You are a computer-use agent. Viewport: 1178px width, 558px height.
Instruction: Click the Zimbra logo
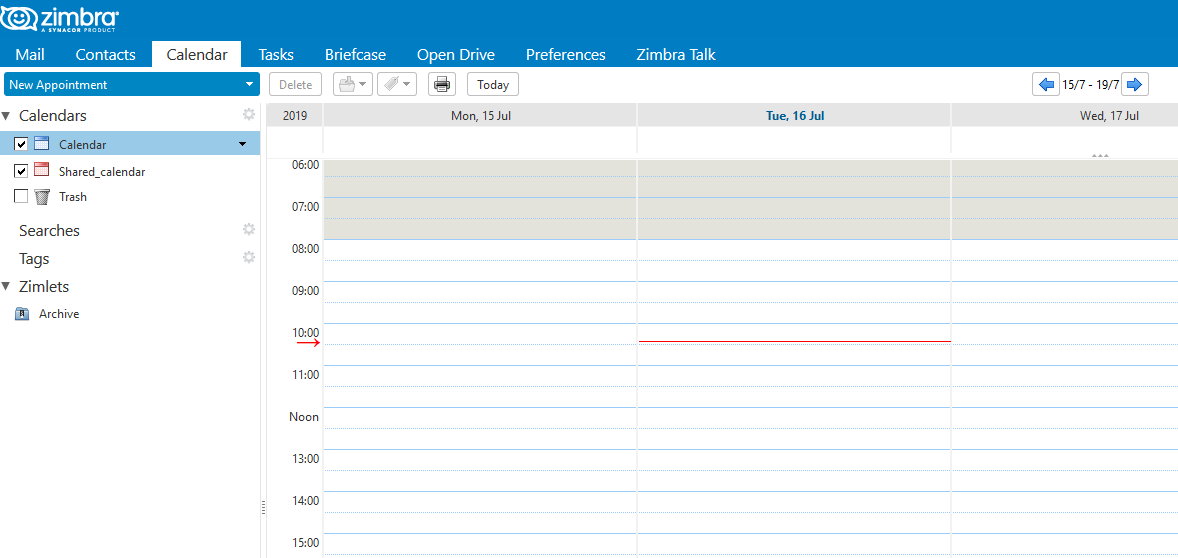pyautogui.click(x=59, y=20)
